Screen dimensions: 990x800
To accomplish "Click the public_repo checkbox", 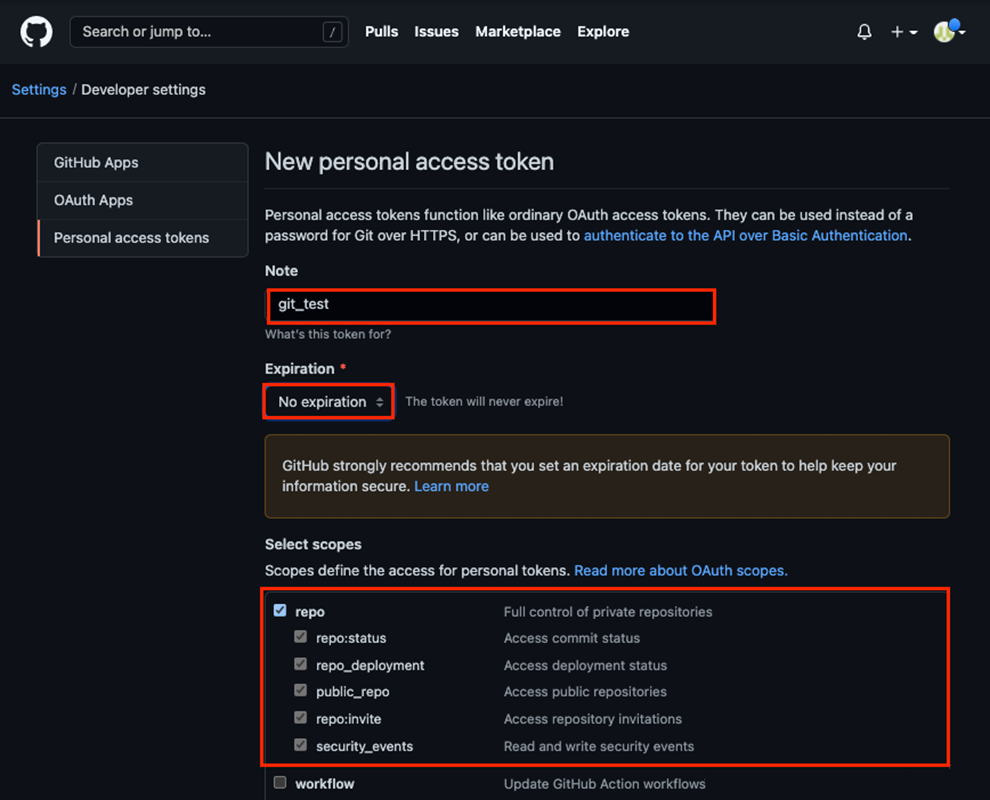I will tap(301, 691).
